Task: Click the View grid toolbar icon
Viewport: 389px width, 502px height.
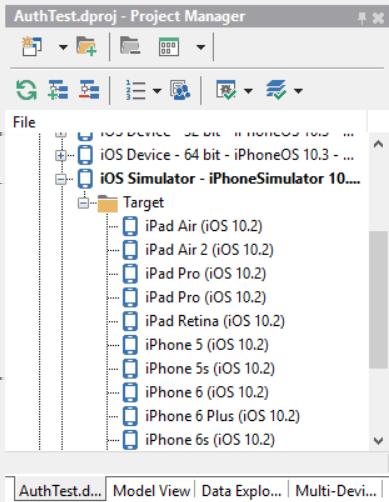Action: pos(169,47)
